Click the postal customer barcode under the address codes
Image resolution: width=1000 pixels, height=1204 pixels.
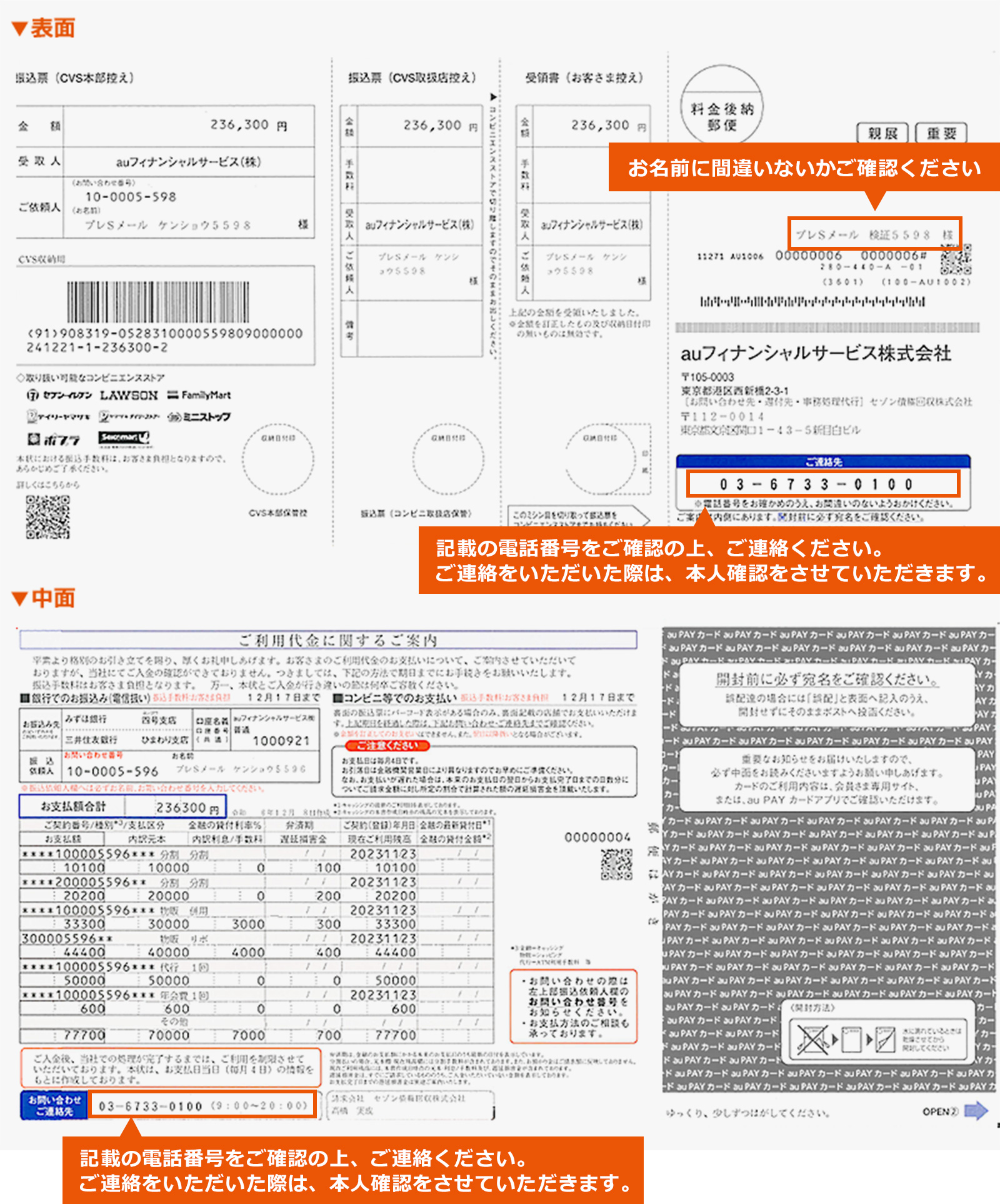[x=812, y=301]
